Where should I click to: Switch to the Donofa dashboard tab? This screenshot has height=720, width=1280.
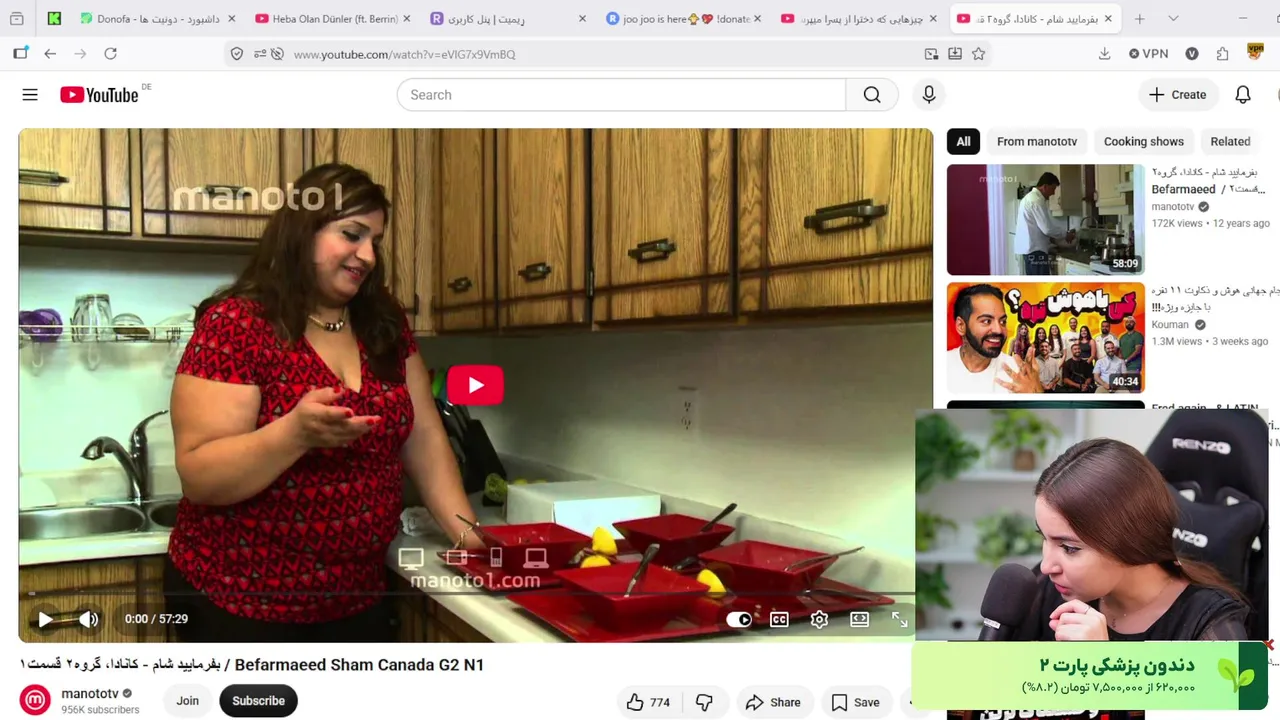[156, 18]
